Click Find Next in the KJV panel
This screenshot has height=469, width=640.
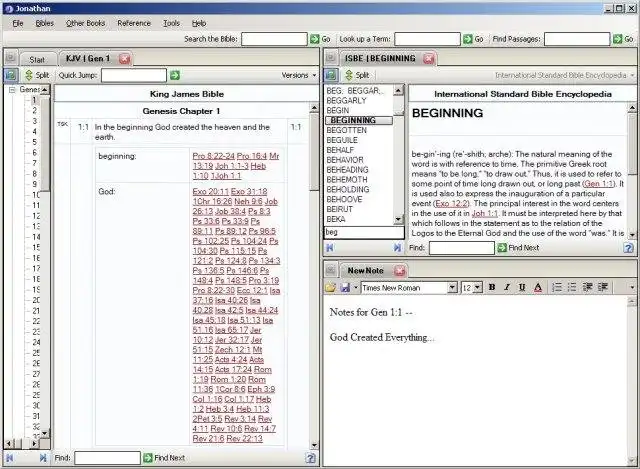[164, 458]
